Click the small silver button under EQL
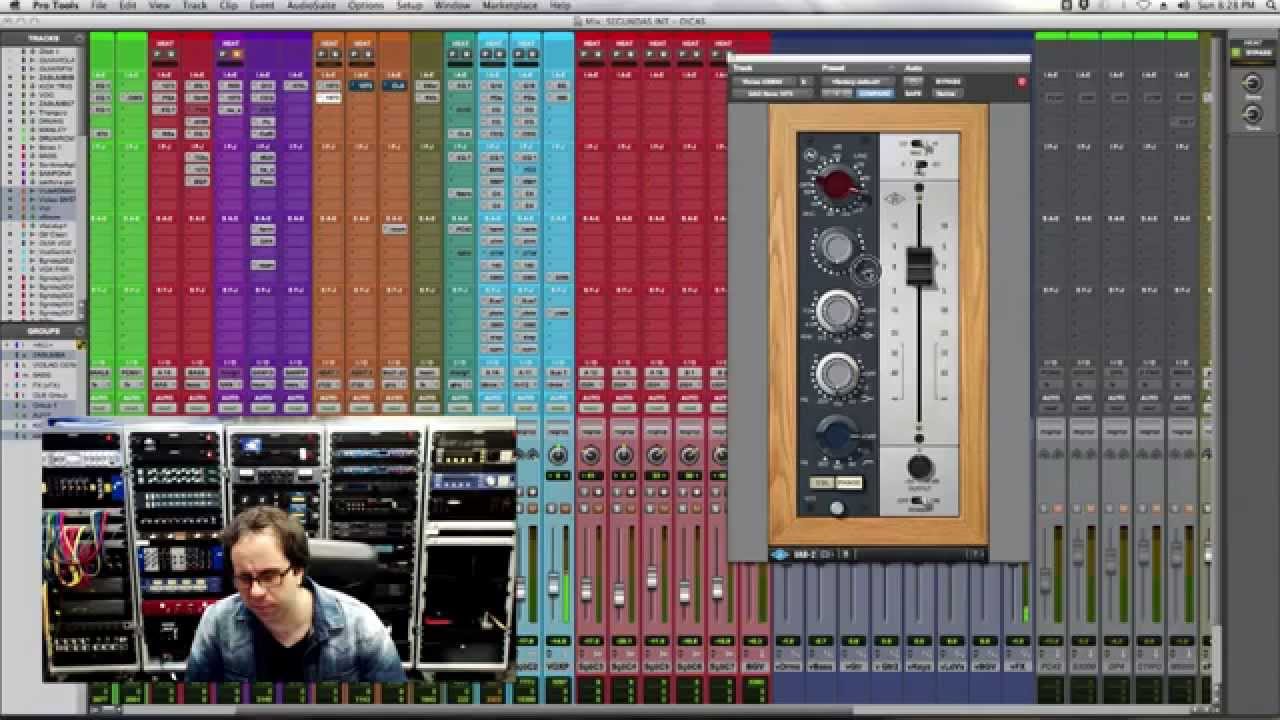Image resolution: width=1280 pixels, height=720 pixels. point(837,508)
